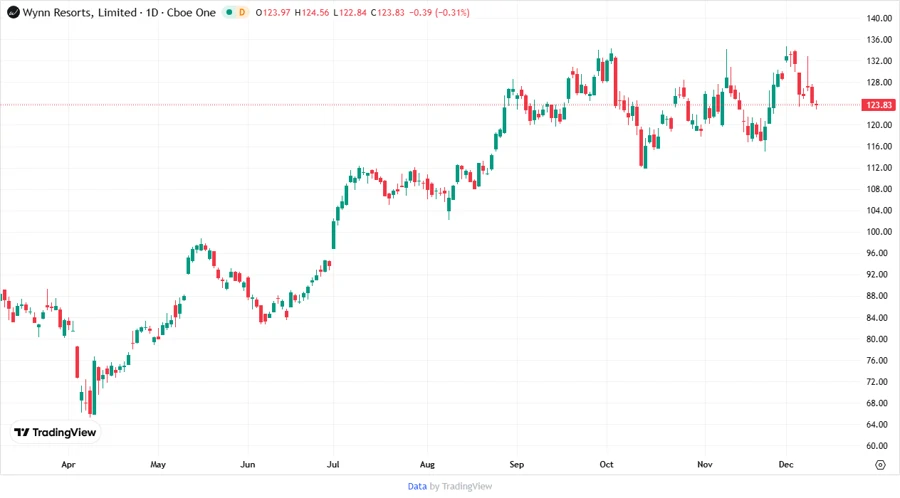Open the Data link below the chart
Viewport: 900px width, 498px height.
(417, 487)
